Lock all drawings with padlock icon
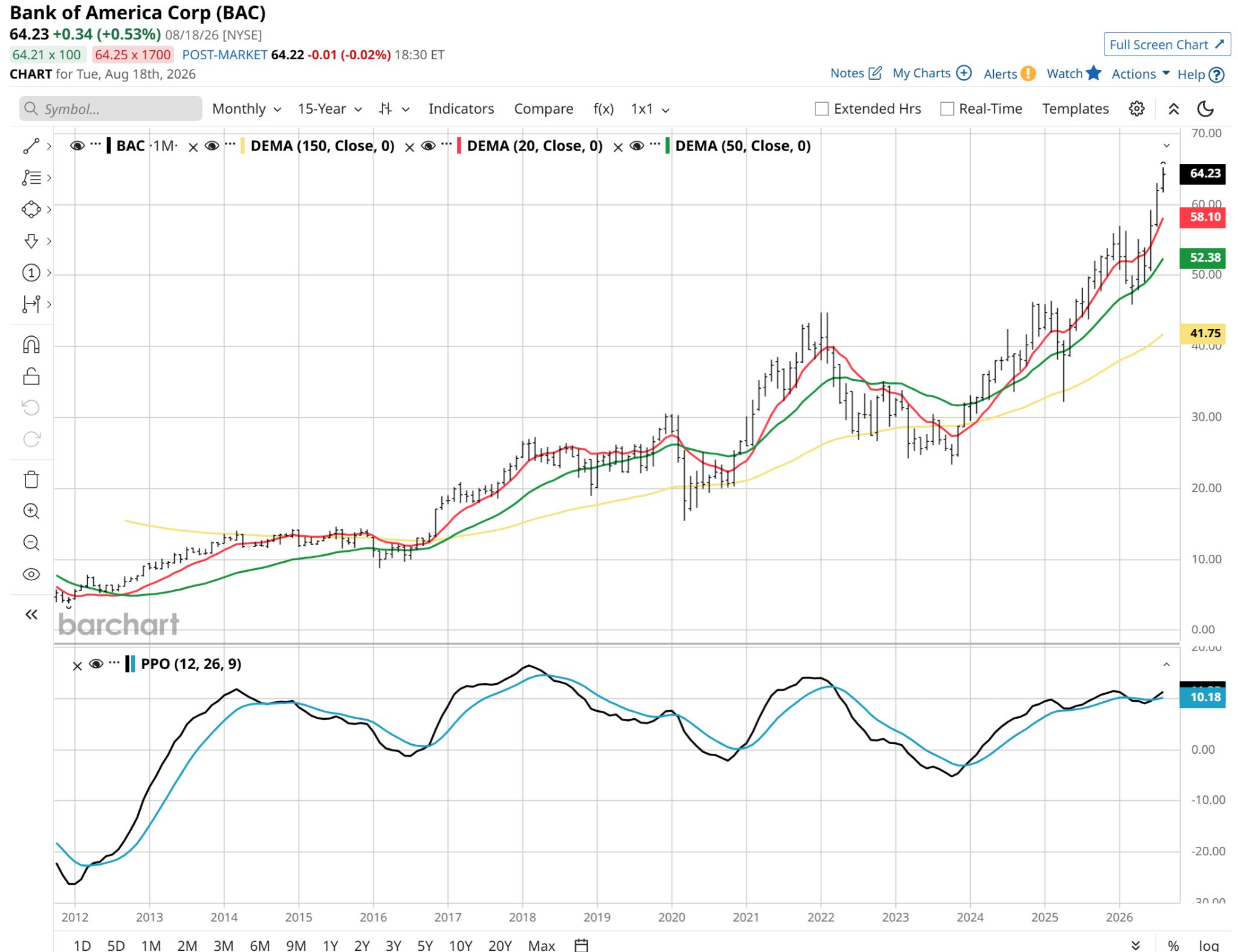The width and height of the screenshot is (1238, 952). (31, 377)
